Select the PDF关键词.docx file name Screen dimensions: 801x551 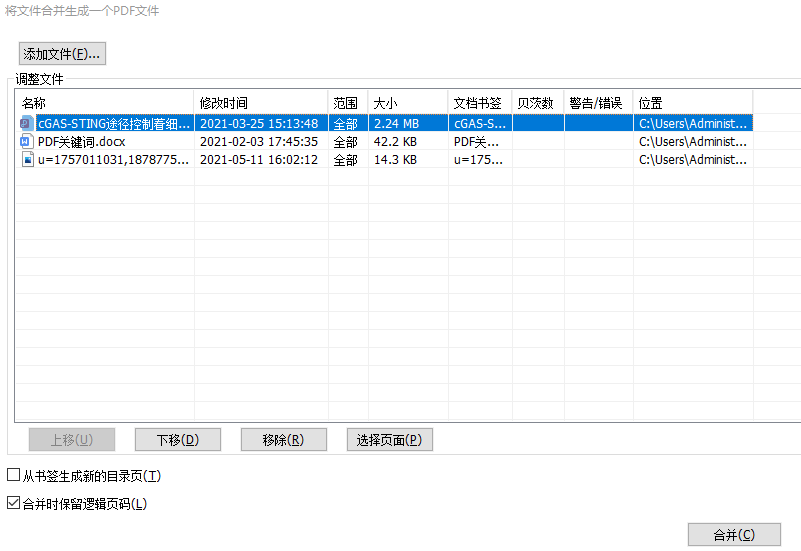pyautogui.click(x=82, y=141)
